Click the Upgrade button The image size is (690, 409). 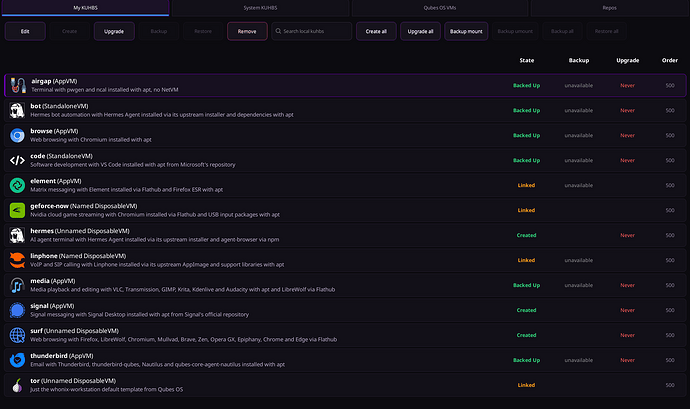coord(114,31)
